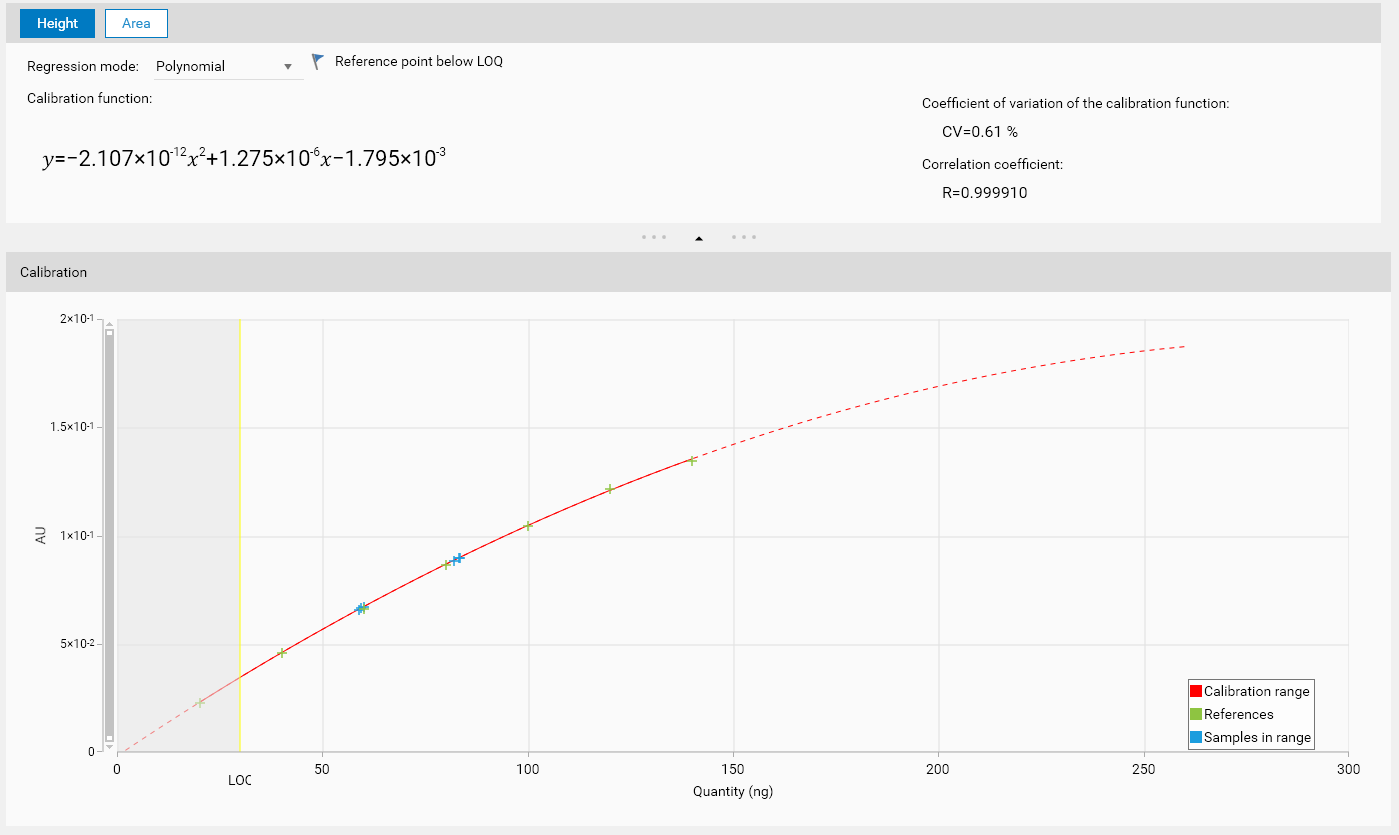The height and width of the screenshot is (835, 1399).
Task: Switch to the Area tab
Action: (x=136, y=23)
